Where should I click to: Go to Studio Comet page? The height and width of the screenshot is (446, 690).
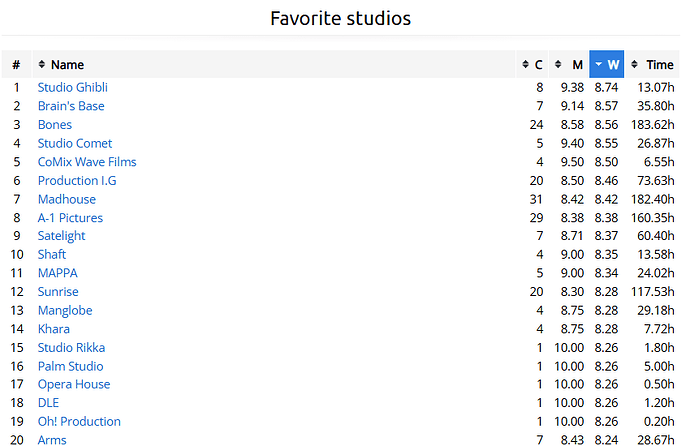pyautogui.click(x=75, y=143)
